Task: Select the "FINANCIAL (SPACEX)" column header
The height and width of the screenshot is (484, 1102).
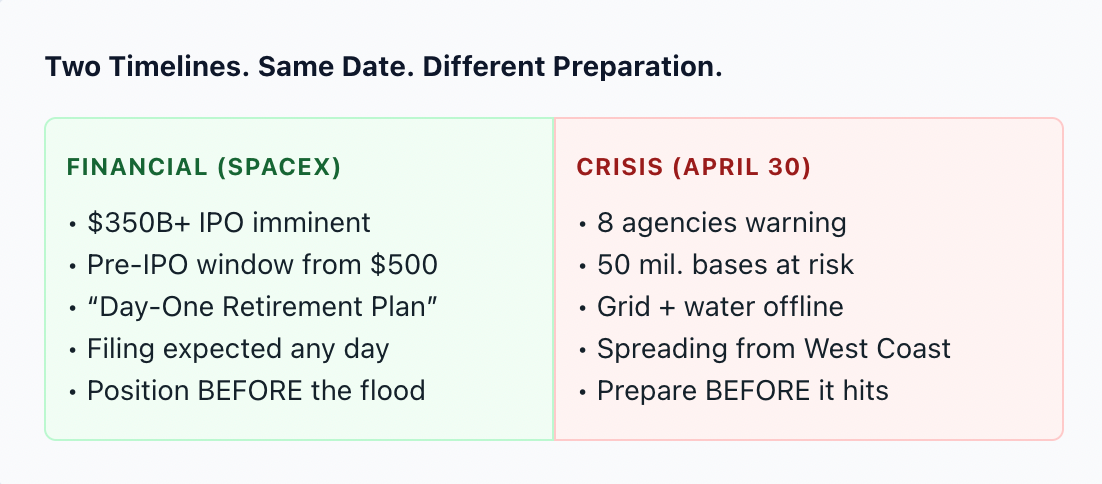Action: tap(204, 167)
